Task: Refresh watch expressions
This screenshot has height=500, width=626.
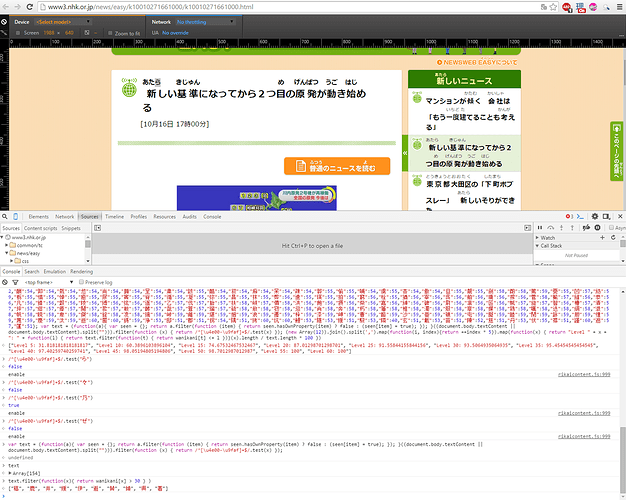Action: point(613,238)
